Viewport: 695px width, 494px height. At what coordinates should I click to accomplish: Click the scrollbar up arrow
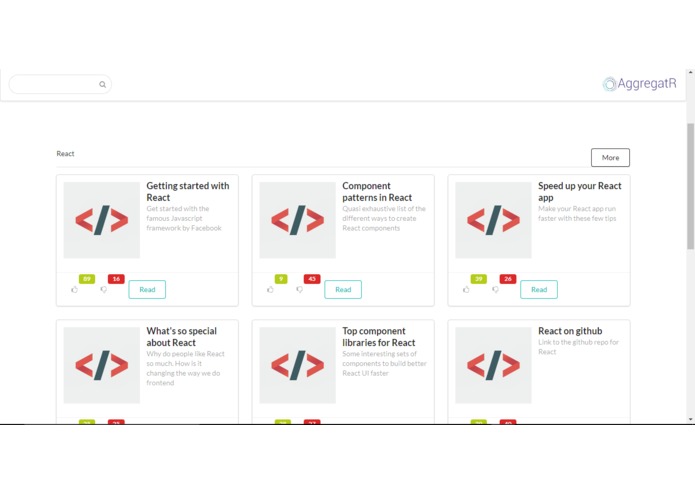click(x=691, y=72)
